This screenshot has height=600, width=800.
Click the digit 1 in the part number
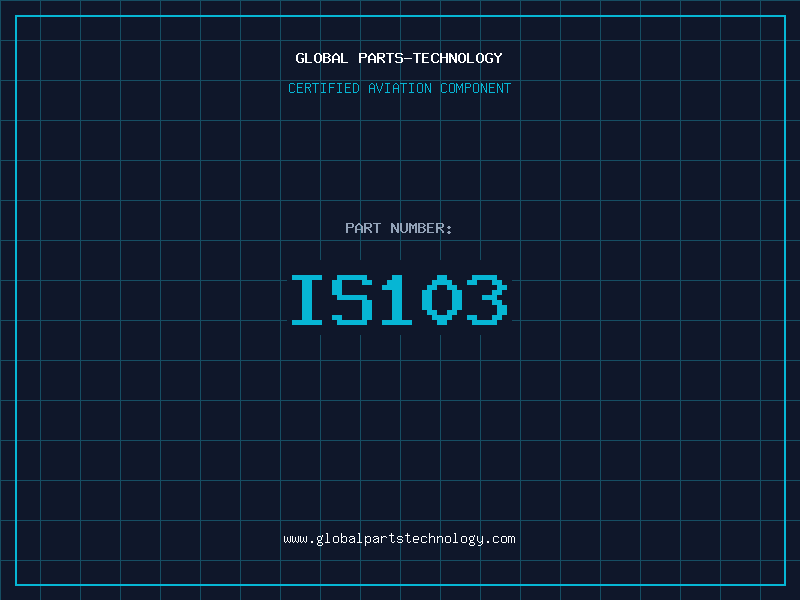[398, 300]
